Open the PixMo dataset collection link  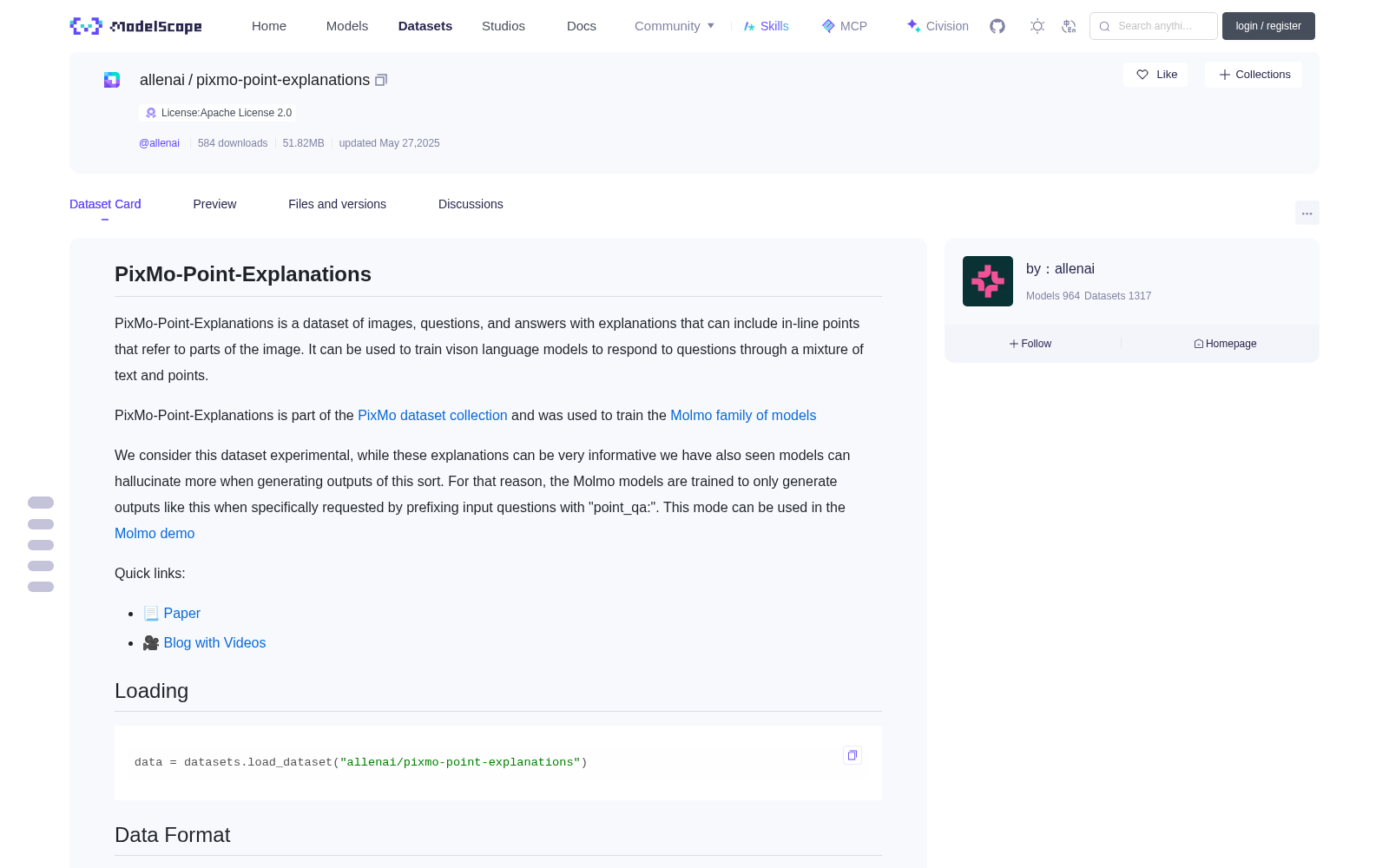tap(432, 416)
